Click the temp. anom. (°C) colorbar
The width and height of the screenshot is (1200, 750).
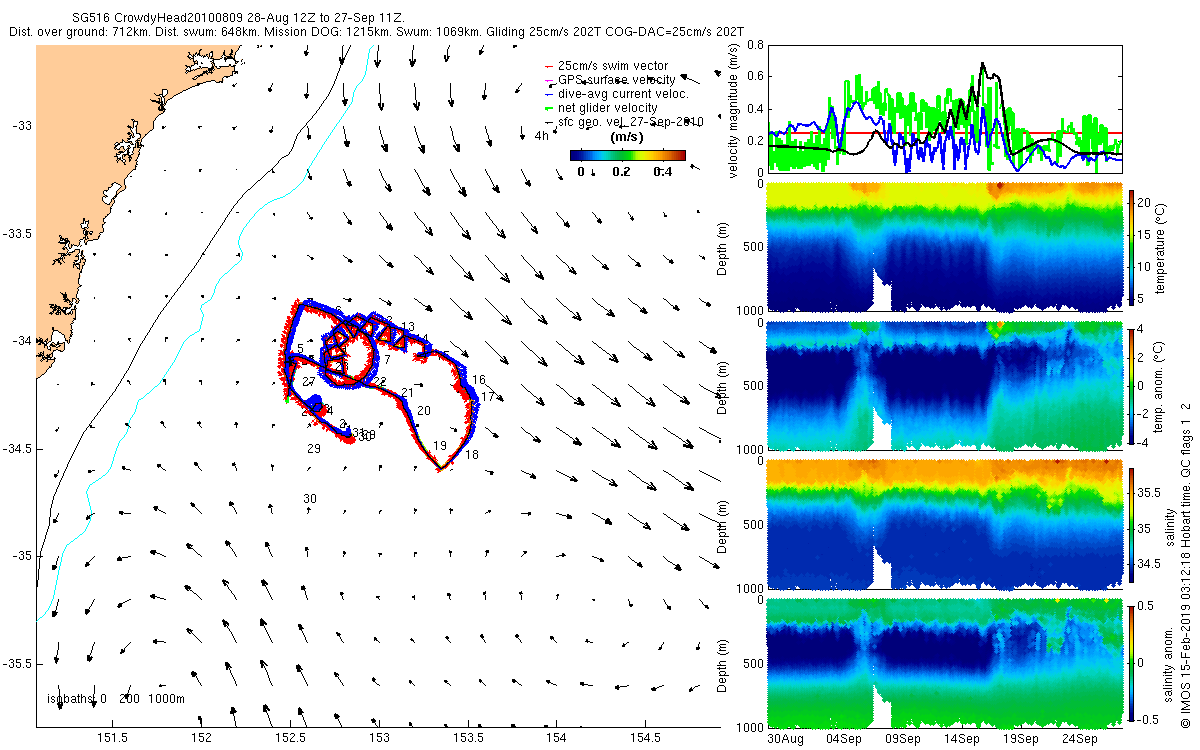(x=1132, y=385)
